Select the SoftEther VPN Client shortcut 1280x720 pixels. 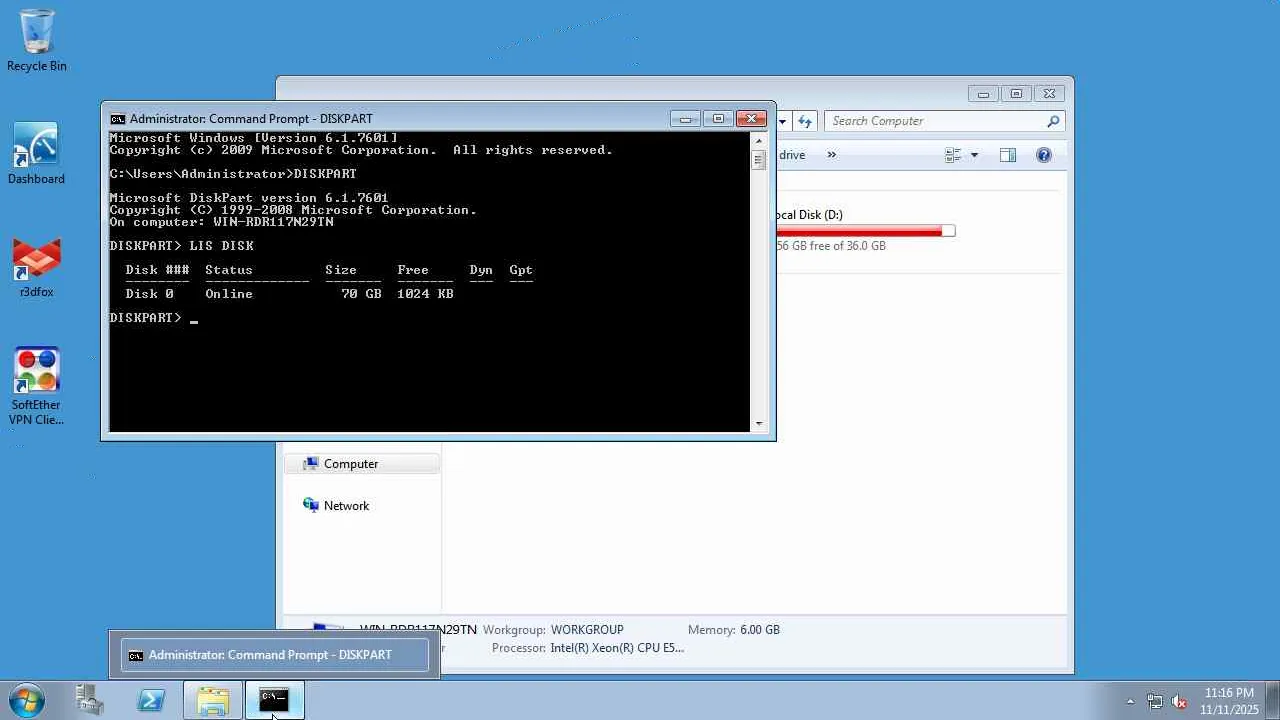(37, 386)
